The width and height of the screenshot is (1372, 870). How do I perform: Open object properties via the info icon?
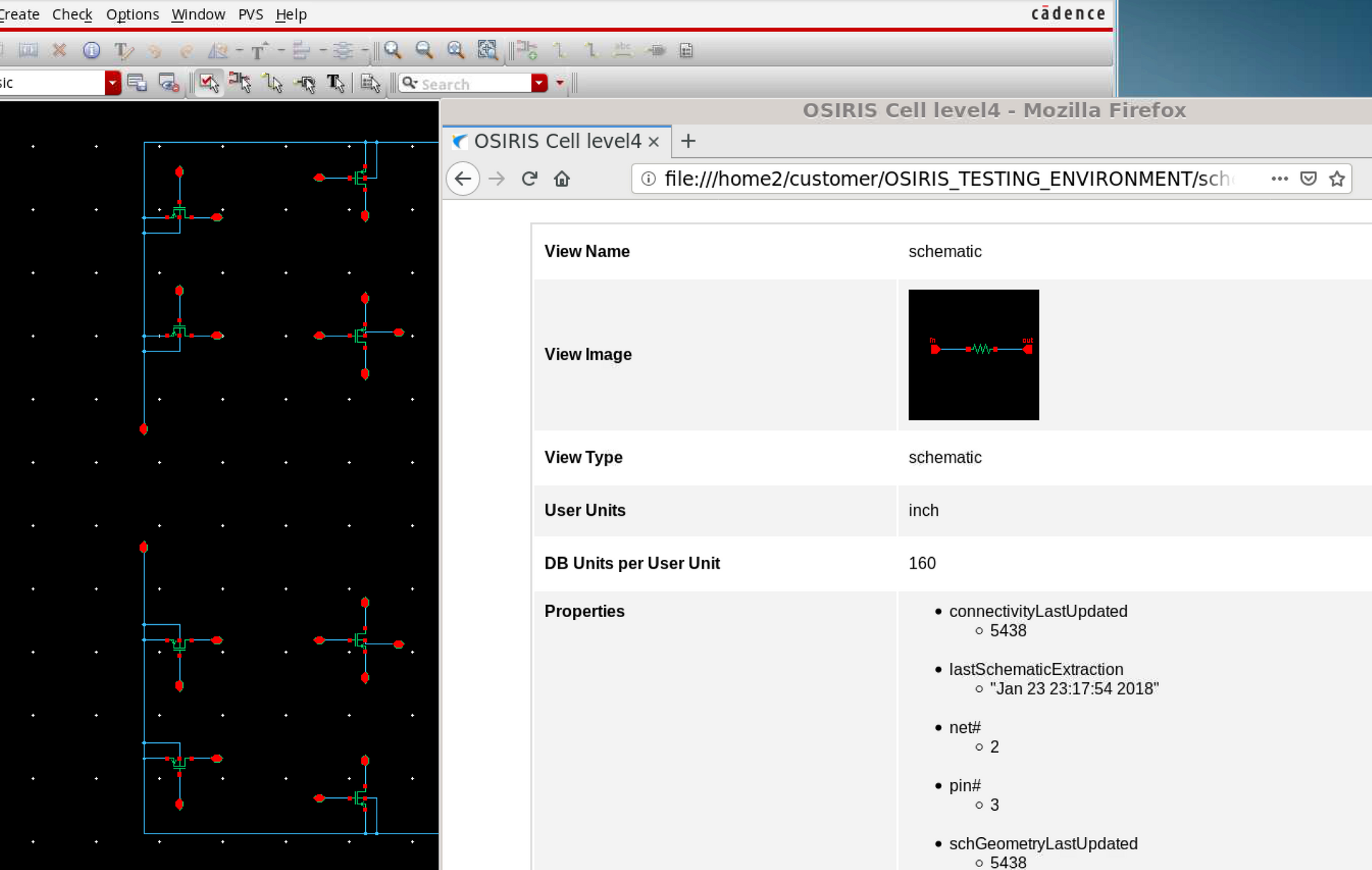tap(91, 50)
